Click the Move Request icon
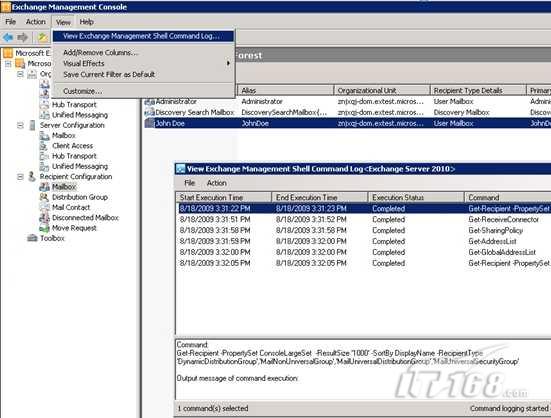This screenshot has width=551, height=418. (x=44, y=228)
